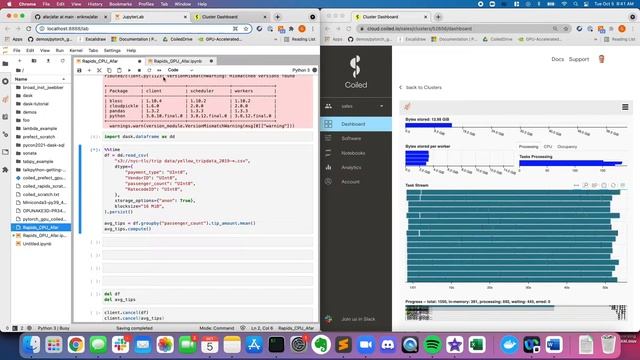640x360 pixels.
Task: Open Slack from the Dock
Action: point(120,345)
